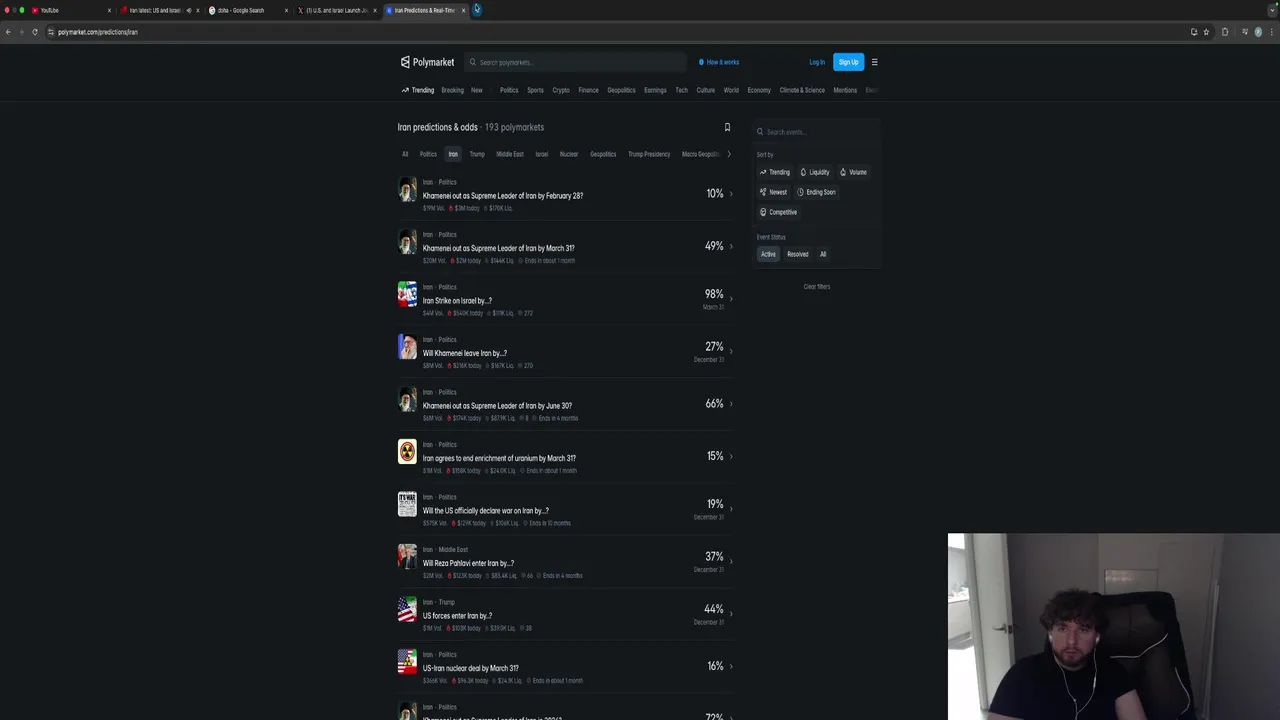Click the browser back arrow
1280x720 pixels.
click(x=8, y=32)
